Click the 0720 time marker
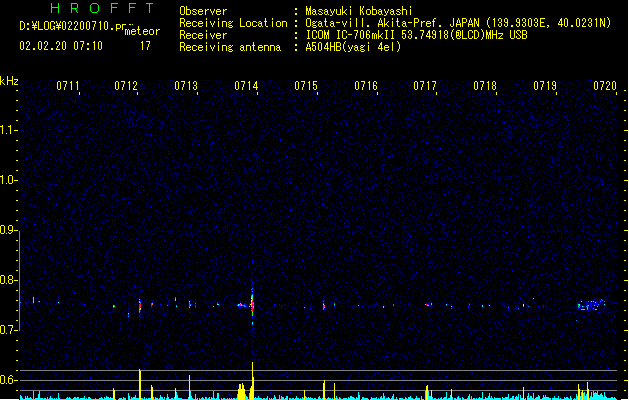Screen dimensions: 629x400 click(605, 85)
